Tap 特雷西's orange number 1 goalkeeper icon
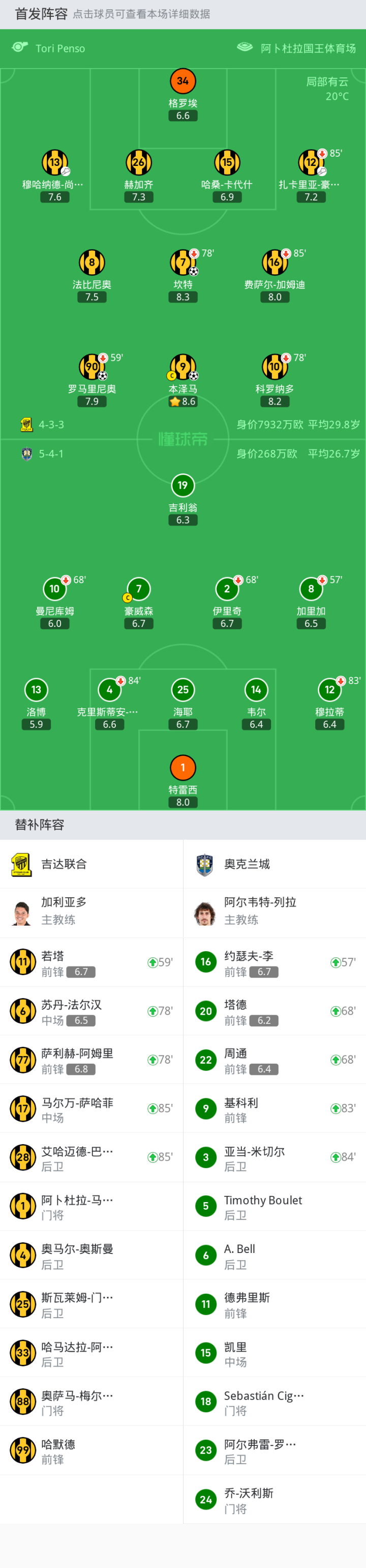 pyautogui.click(x=182, y=767)
